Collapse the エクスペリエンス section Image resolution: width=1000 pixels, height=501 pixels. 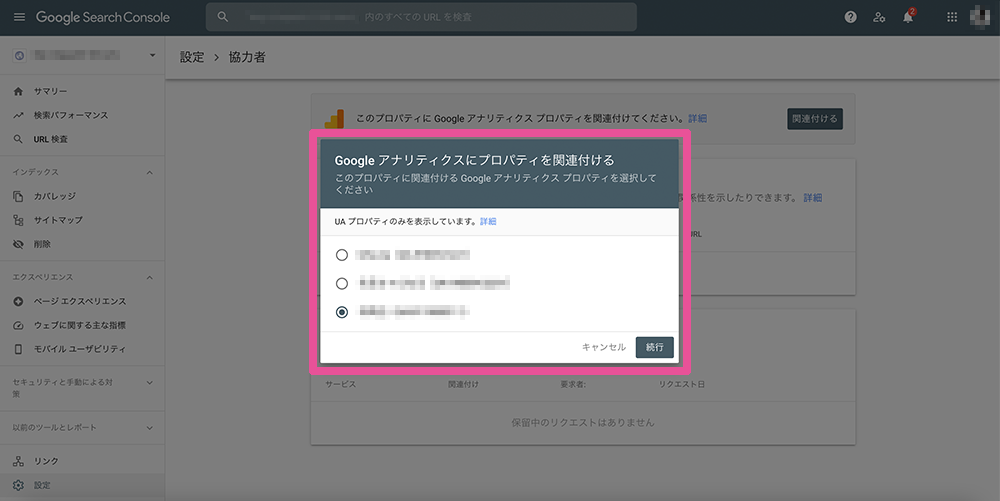pyautogui.click(x=150, y=277)
